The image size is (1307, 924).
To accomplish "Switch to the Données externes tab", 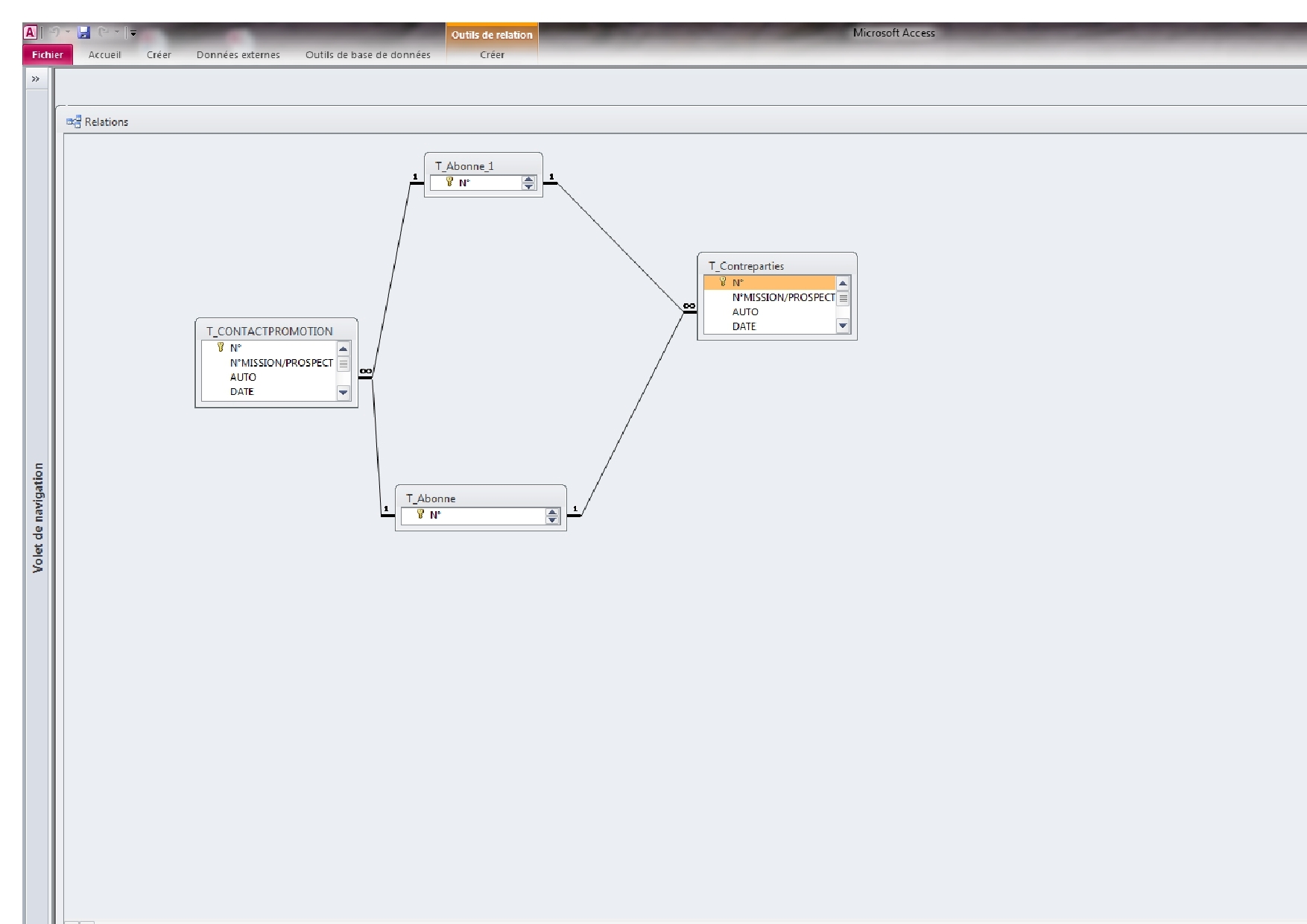I will 238,54.
